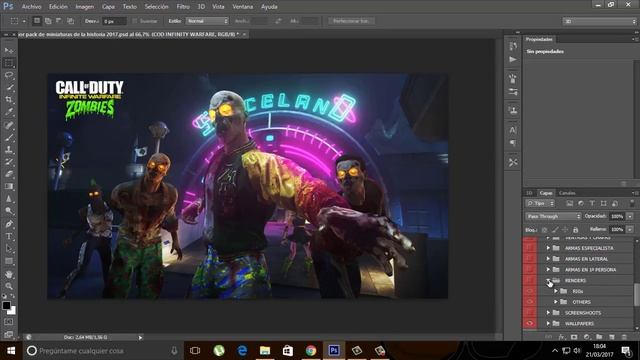Add a layer mask icon
The width and height of the screenshot is (640, 360).
pos(574,337)
